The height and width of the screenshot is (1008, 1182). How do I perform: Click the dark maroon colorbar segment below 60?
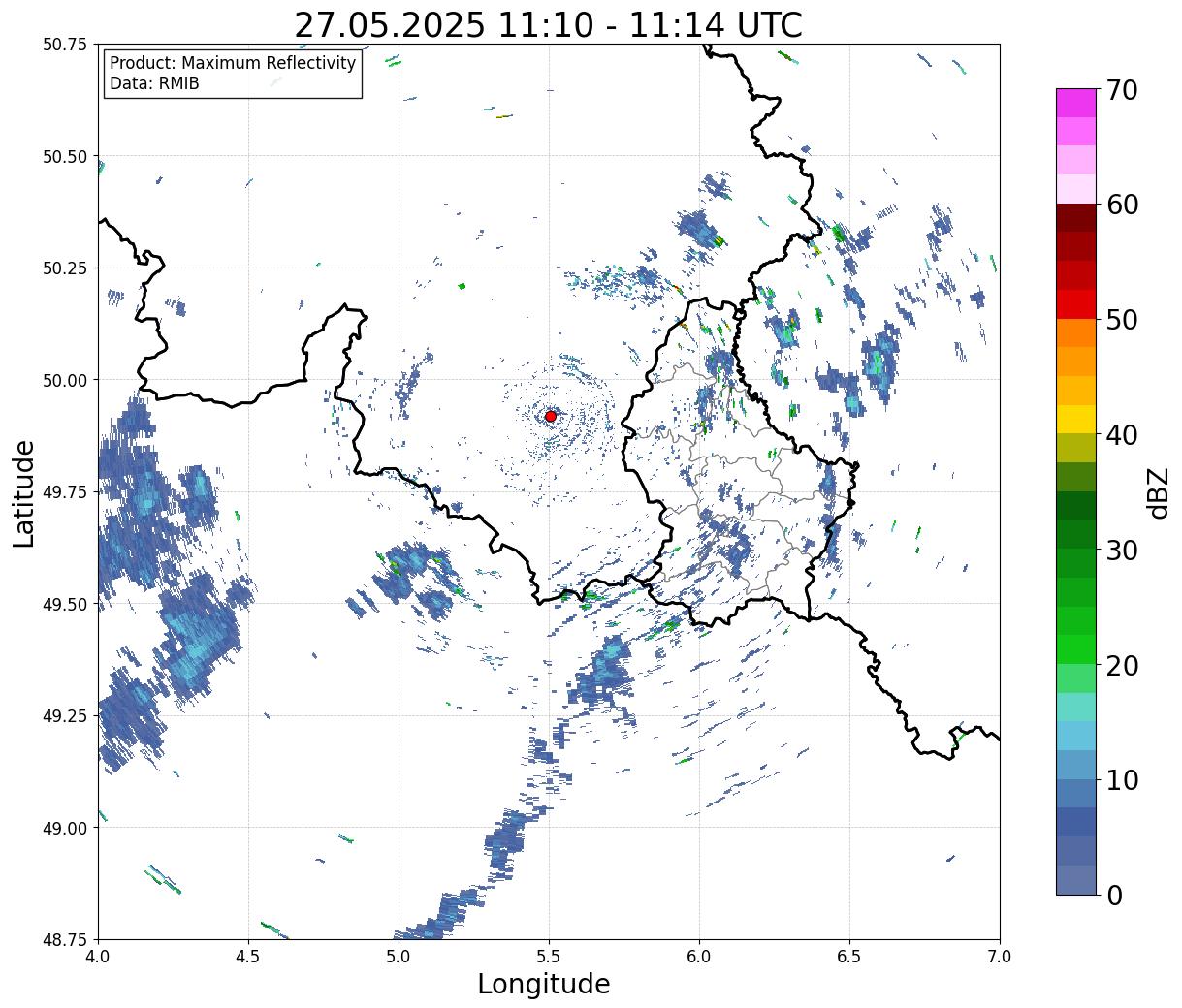(1076, 218)
